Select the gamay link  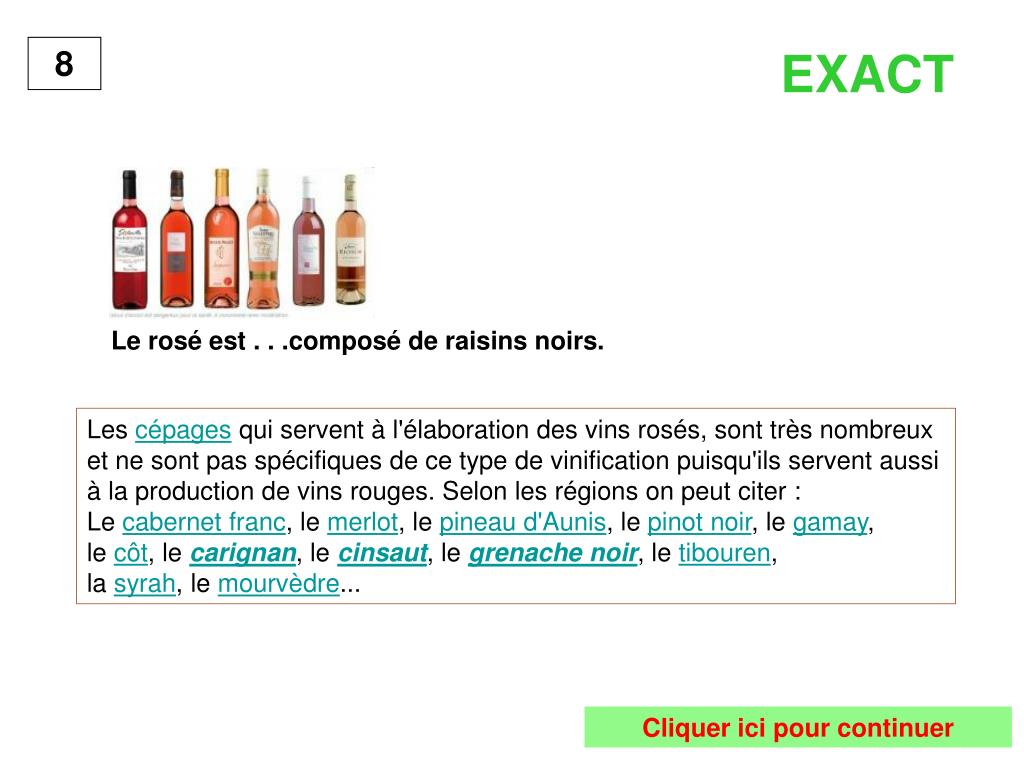[831, 522]
